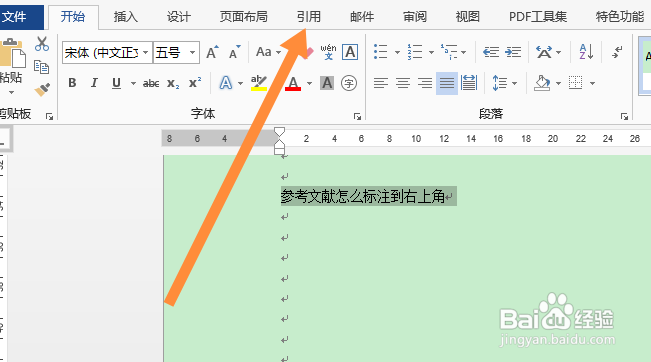Click enclosed character 字 icon
Image resolution: width=651 pixels, height=362 pixels.
click(x=349, y=83)
